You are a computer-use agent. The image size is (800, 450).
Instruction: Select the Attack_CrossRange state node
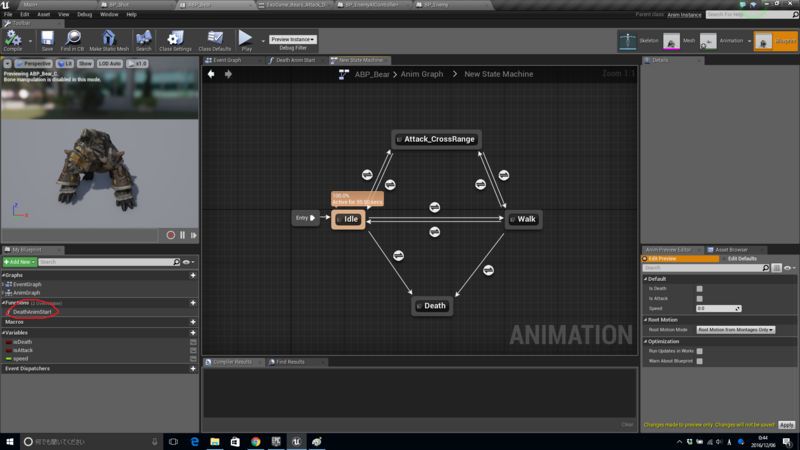[x=436, y=139]
